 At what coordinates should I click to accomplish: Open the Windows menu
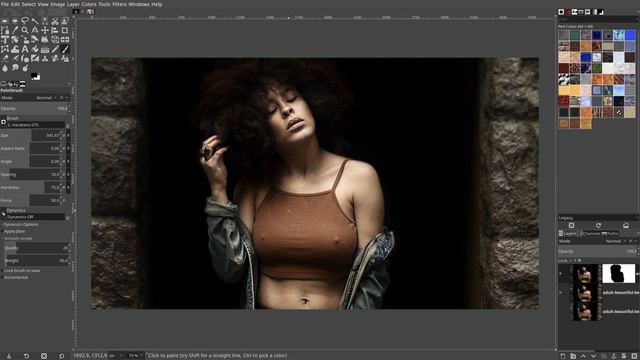139,4
